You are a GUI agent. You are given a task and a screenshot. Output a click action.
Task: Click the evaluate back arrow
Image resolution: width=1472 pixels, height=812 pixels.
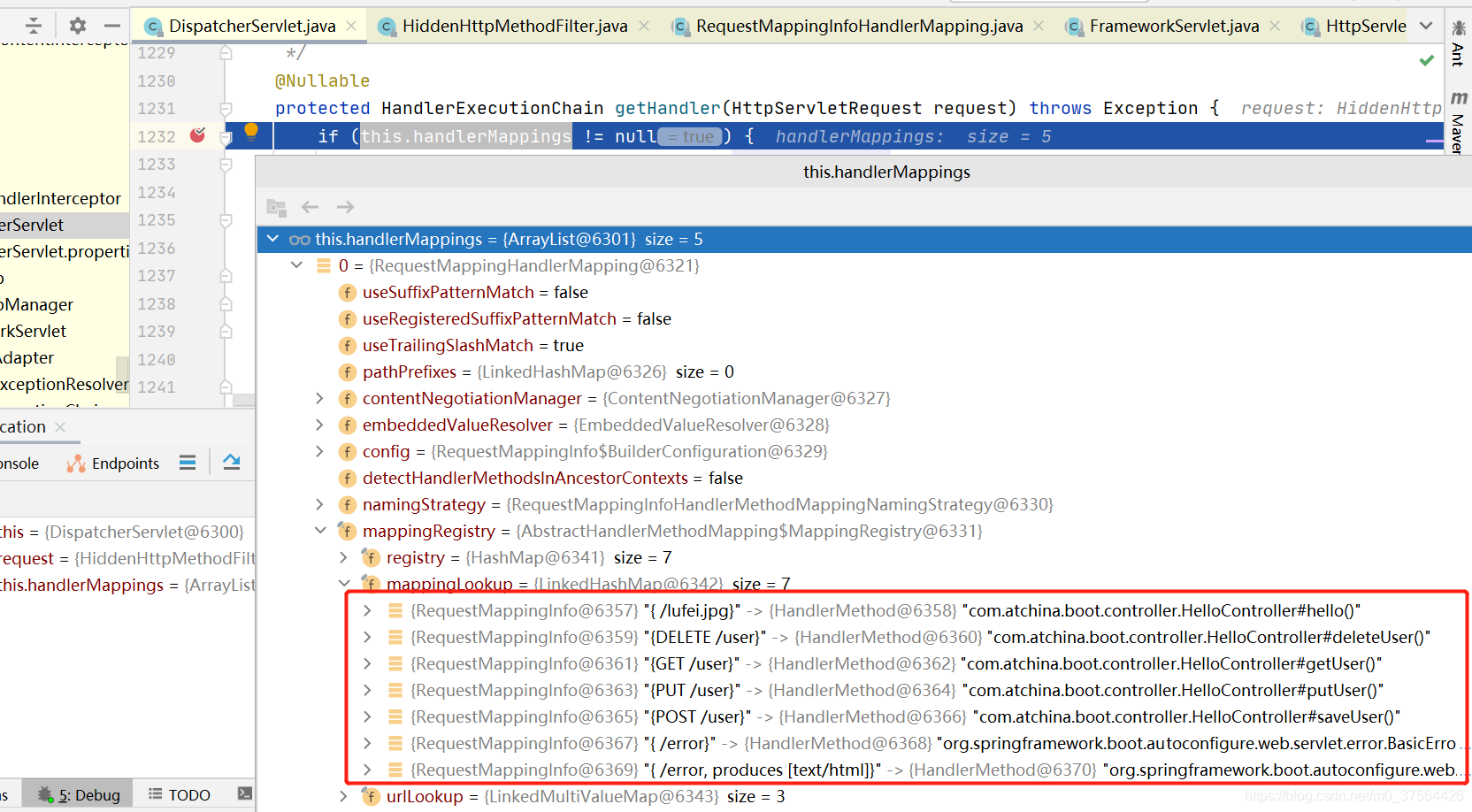pyautogui.click(x=310, y=207)
